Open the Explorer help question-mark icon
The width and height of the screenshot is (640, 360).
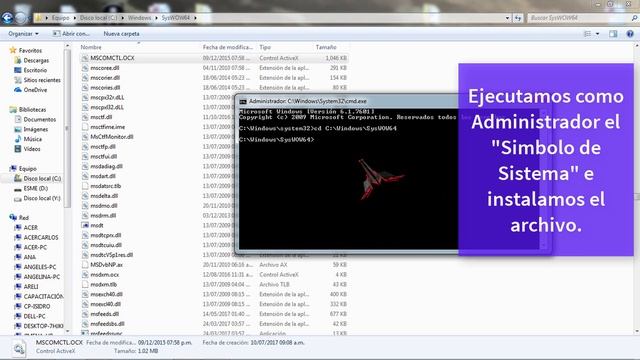pos(630,34)
